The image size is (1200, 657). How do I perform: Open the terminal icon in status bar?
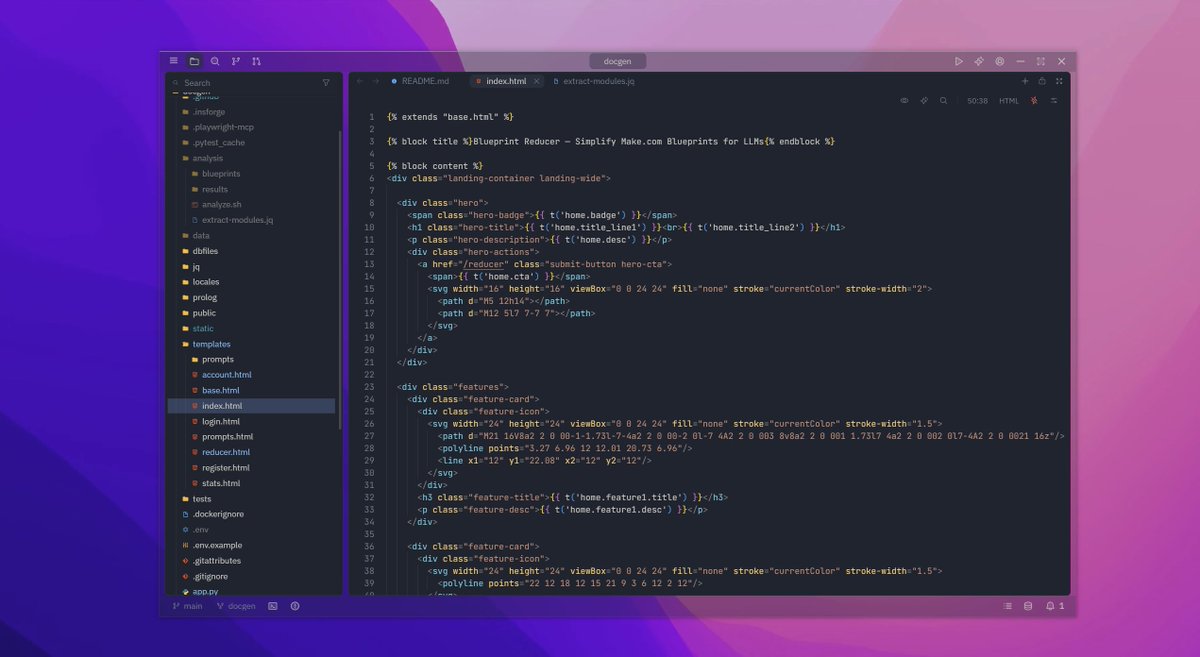click(273, 606)
